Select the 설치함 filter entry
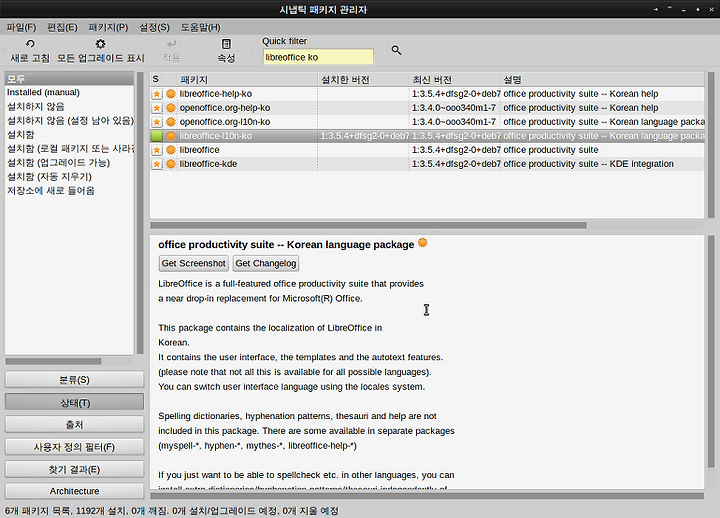720x518 pixels. click(69, 135)
